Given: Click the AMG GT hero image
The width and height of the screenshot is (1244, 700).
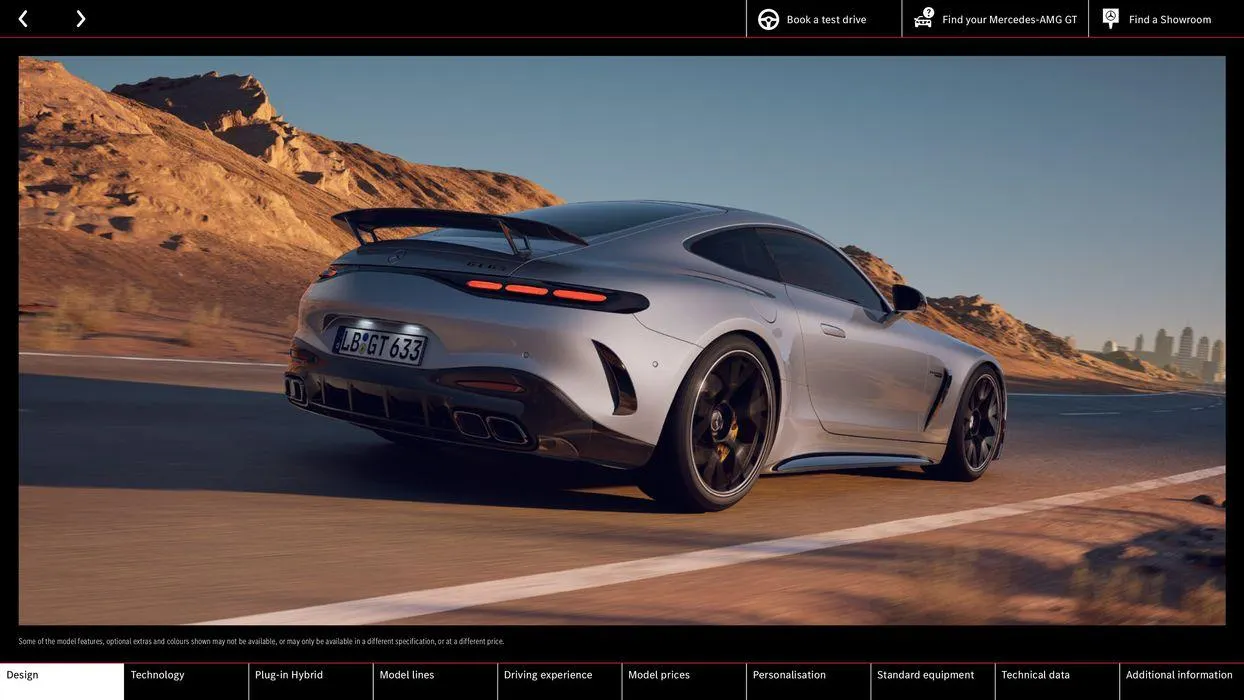Looking at the screenshot, I should coord(622,340).
